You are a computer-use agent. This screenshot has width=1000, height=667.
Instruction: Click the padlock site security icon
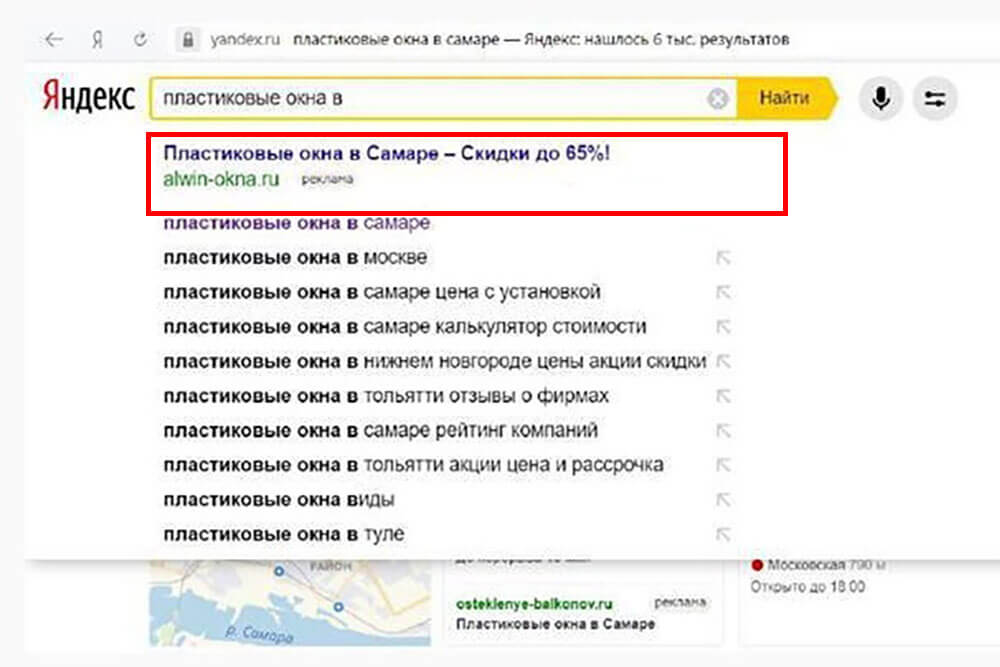pos(188,40)
